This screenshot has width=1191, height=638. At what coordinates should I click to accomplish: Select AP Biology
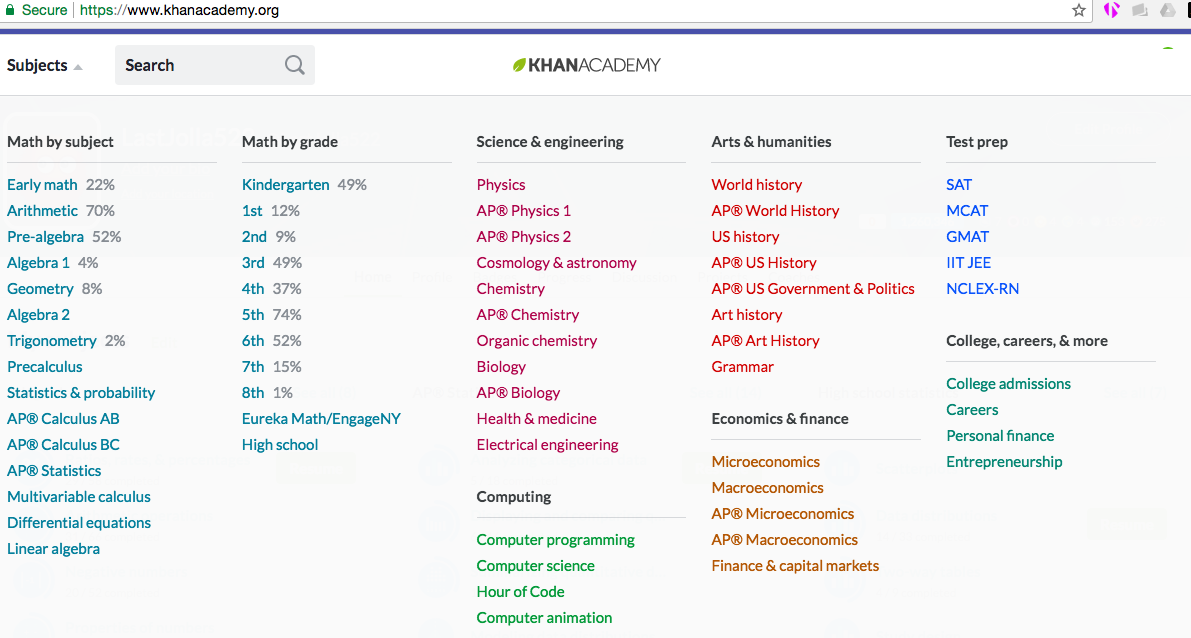tap(518, 392)
